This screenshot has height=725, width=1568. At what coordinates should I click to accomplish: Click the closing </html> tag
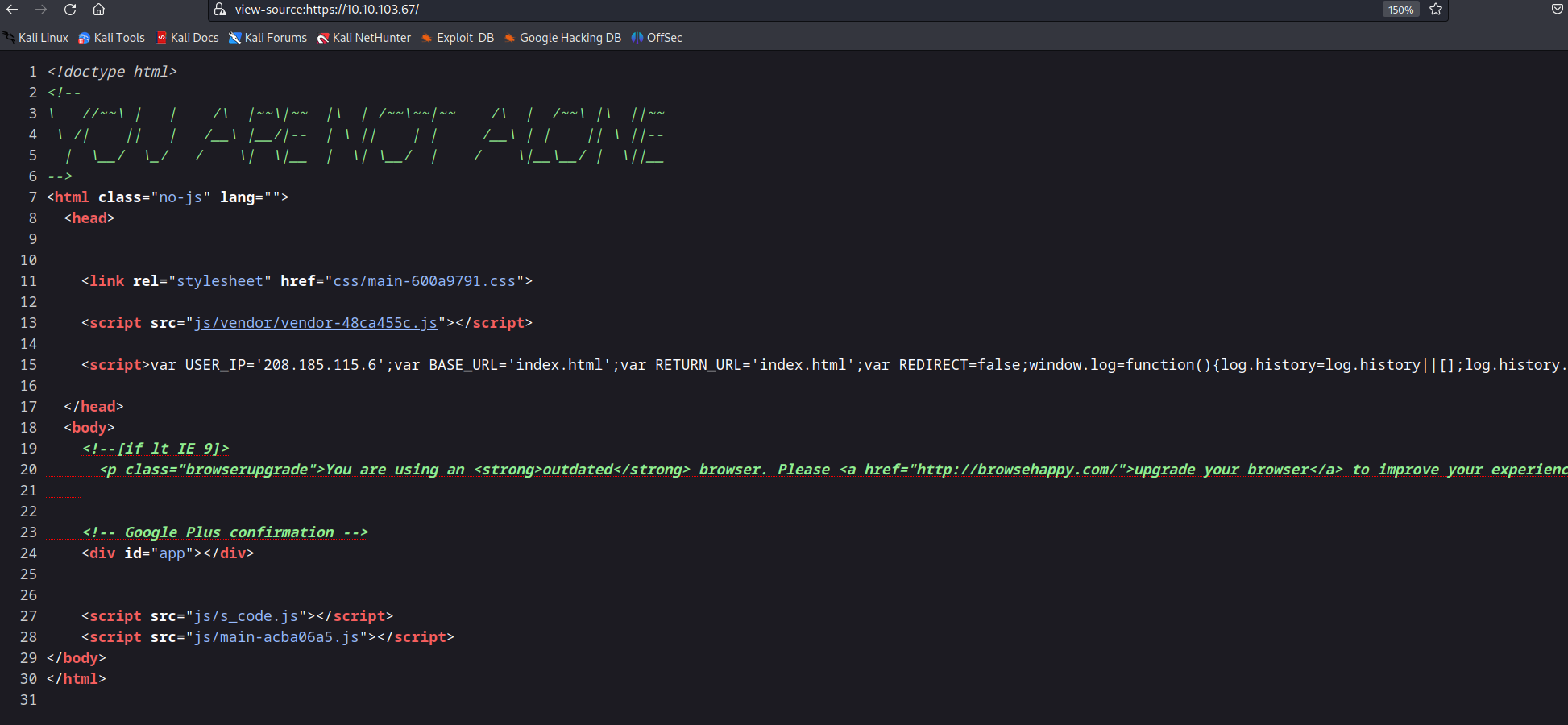coord(77,679)
